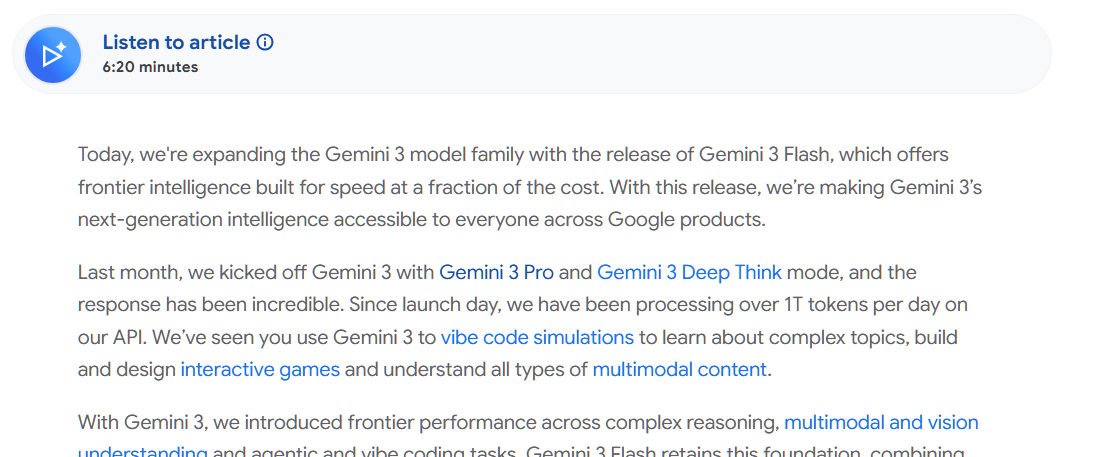The image size is (1102, 457).
Task: Click the partially visible "understanding" link text
Action: 143,452
